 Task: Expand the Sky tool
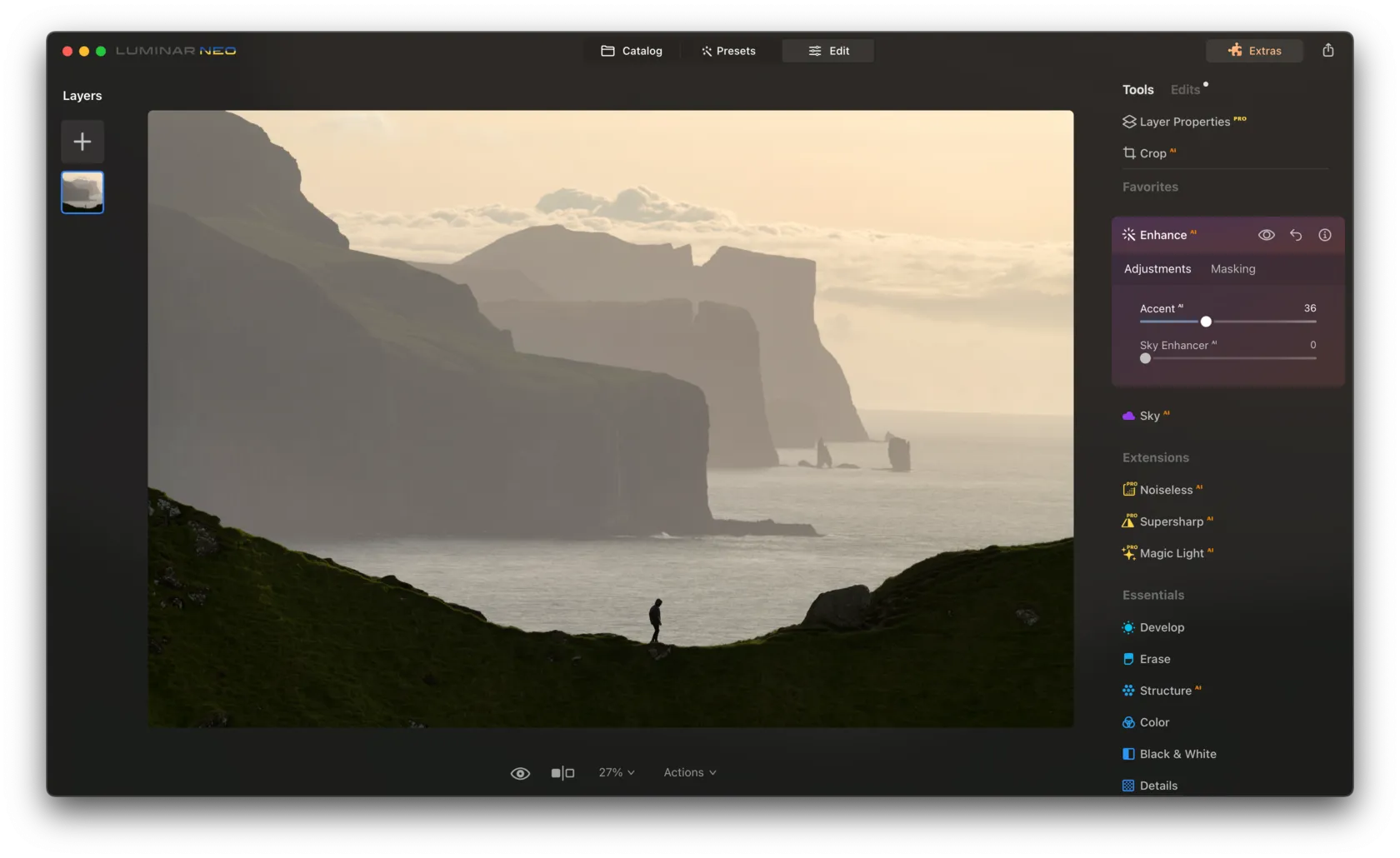click(1149, 416)
